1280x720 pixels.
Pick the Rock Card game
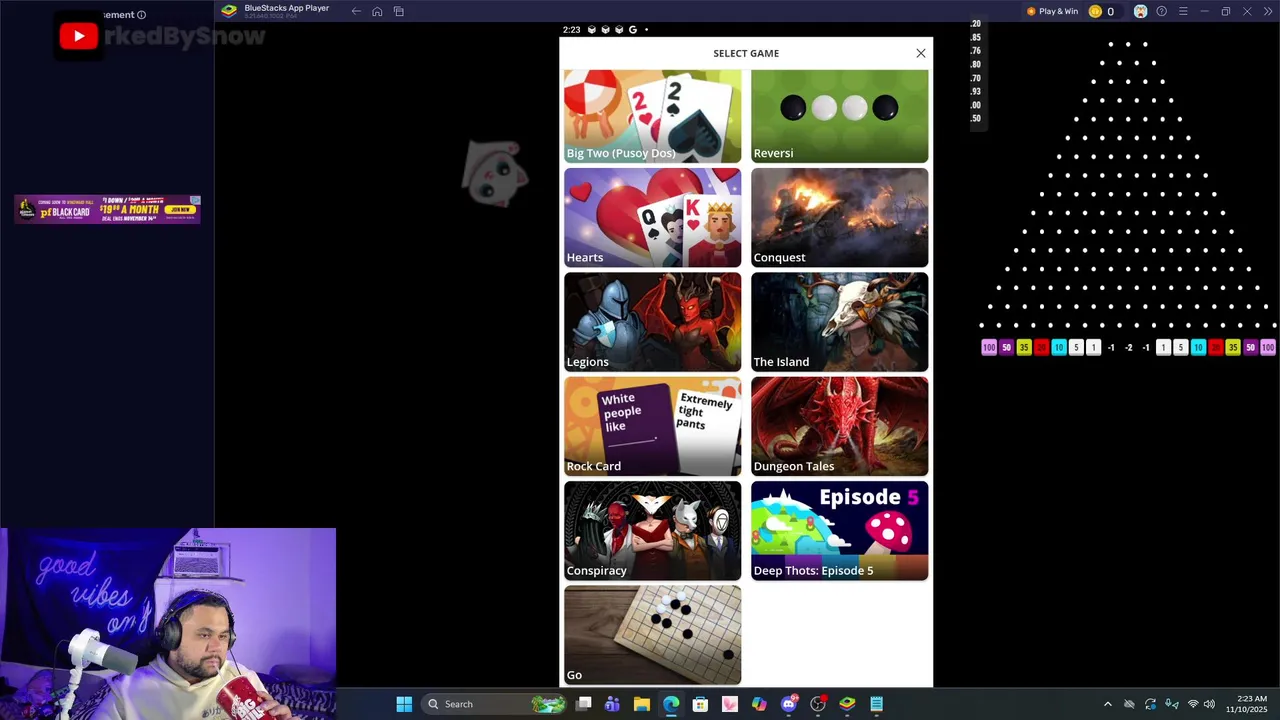click(x=652, y=426)
